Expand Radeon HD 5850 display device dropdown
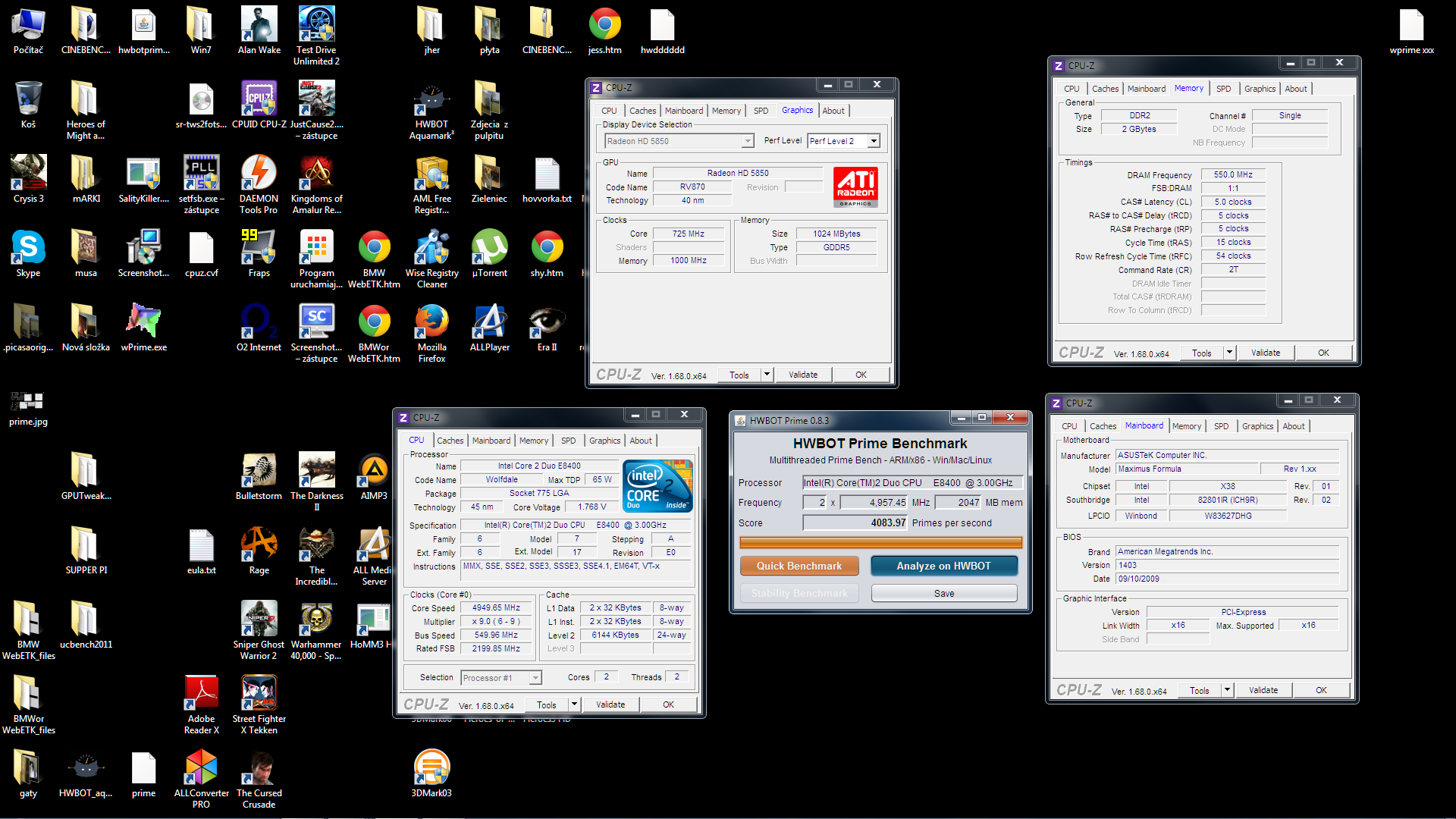 coord(748,141)
